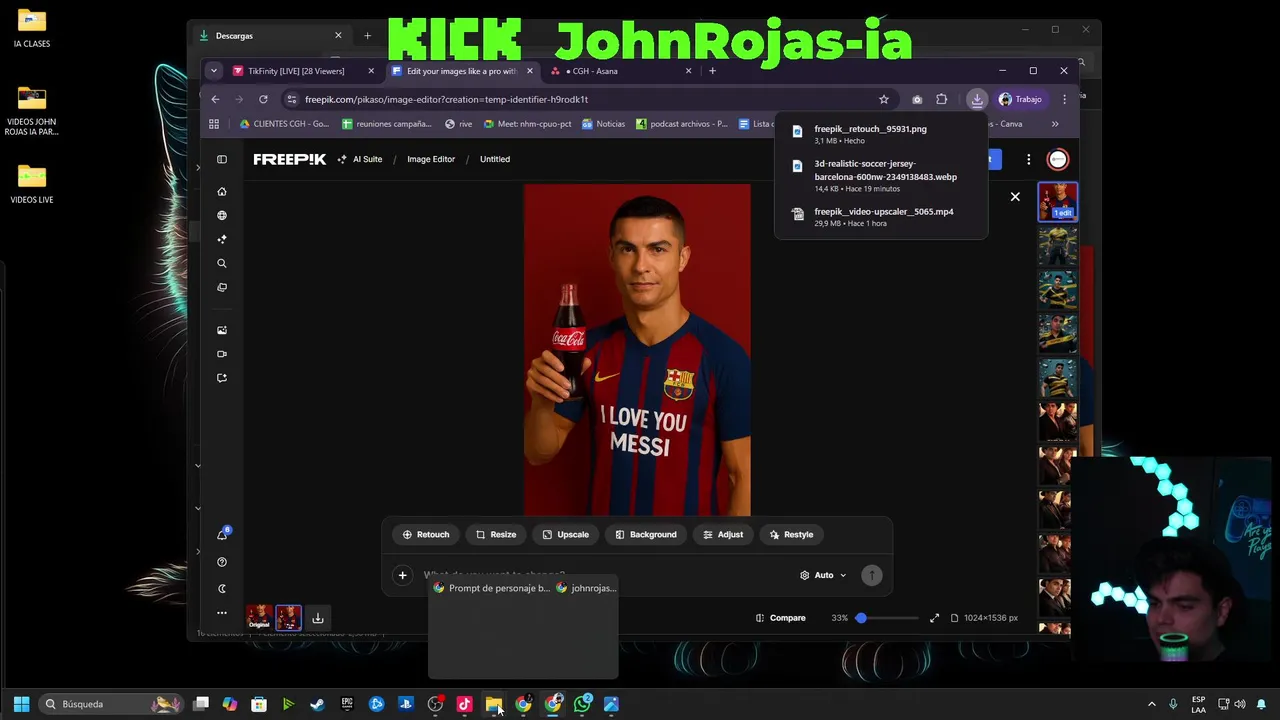Image resolution: width=1280 pixels, height=720 pixels.
Task: Go to Image Editor breadcrumb
Action: click(x=431, y=159)
